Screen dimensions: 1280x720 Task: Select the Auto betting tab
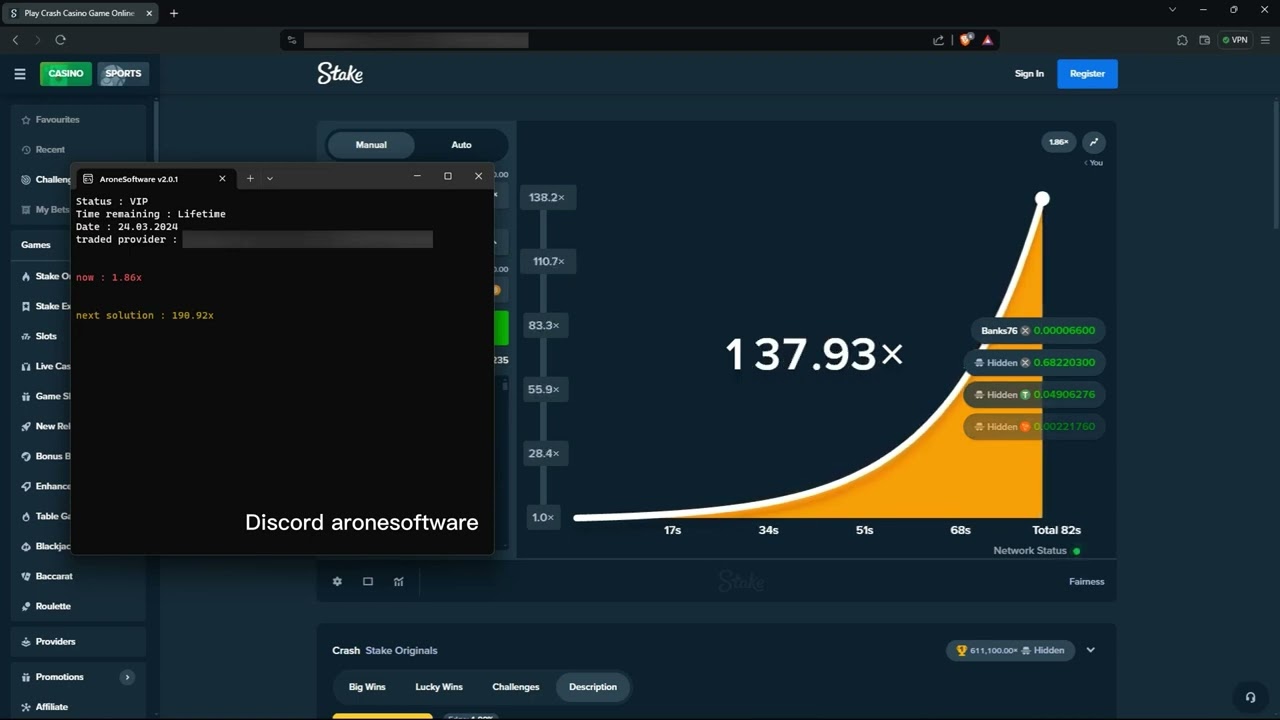pyautogui.click(x=461, y=145)
